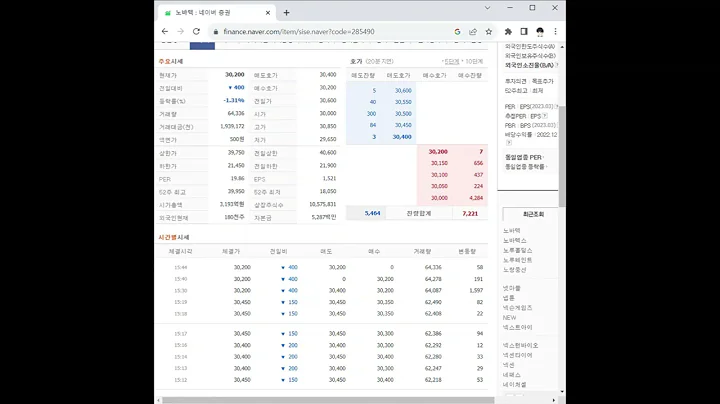This screenshot has height=404, width=720.
Task: Click the help icon under 배당수익률
Action: tap(508, 143)
